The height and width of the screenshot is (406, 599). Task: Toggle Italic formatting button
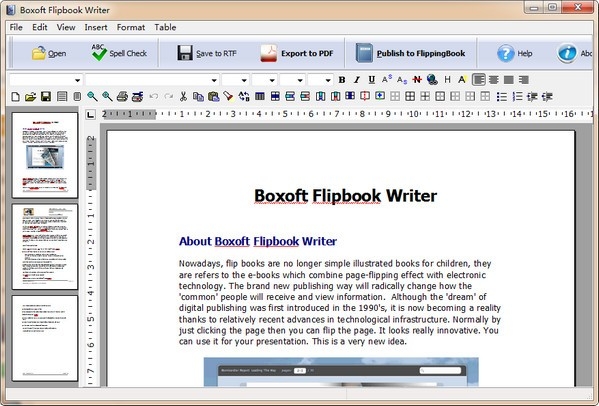pyautogui.click(x=357, y=80)
